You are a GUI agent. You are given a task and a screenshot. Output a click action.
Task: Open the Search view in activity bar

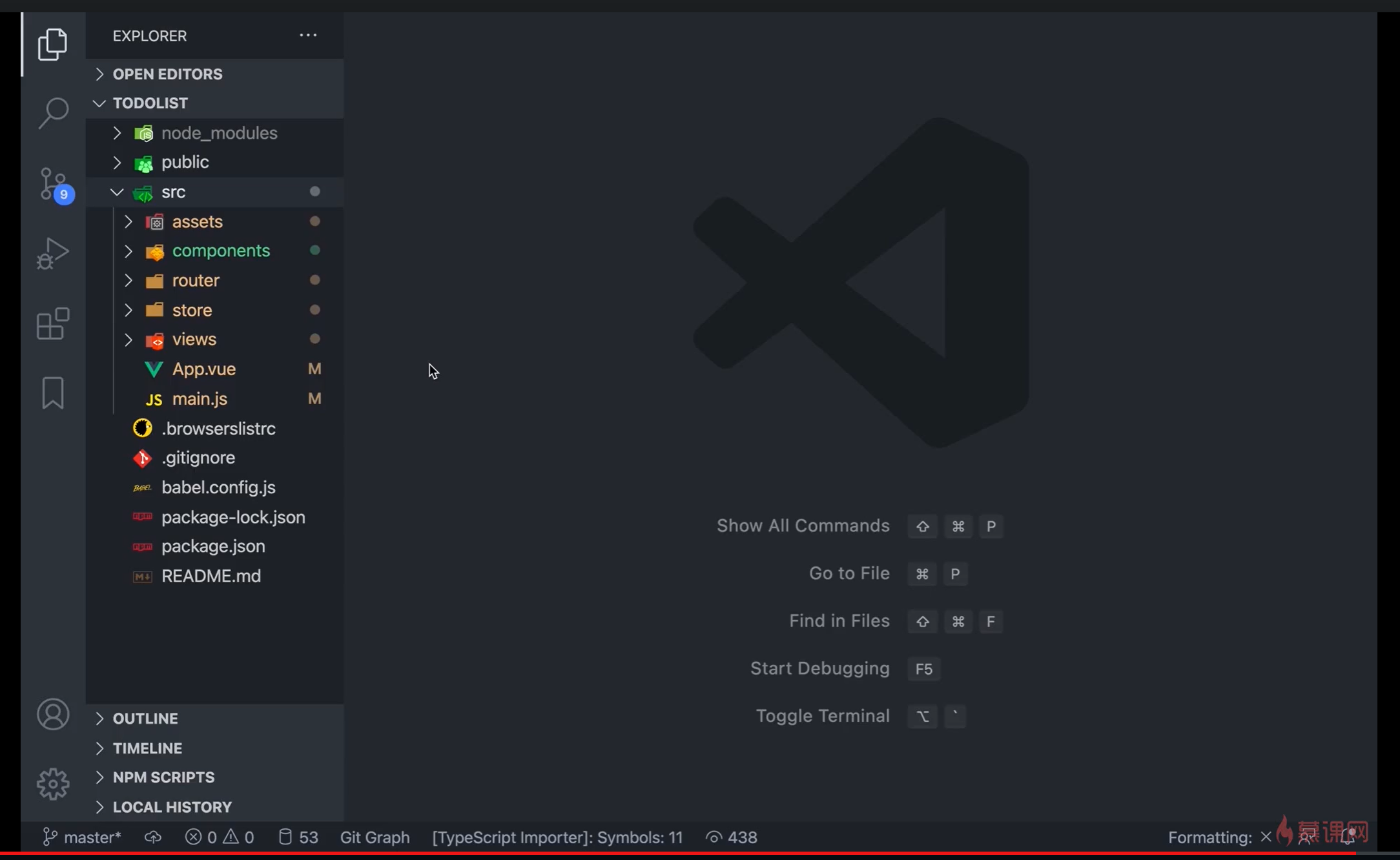point(53,113)
